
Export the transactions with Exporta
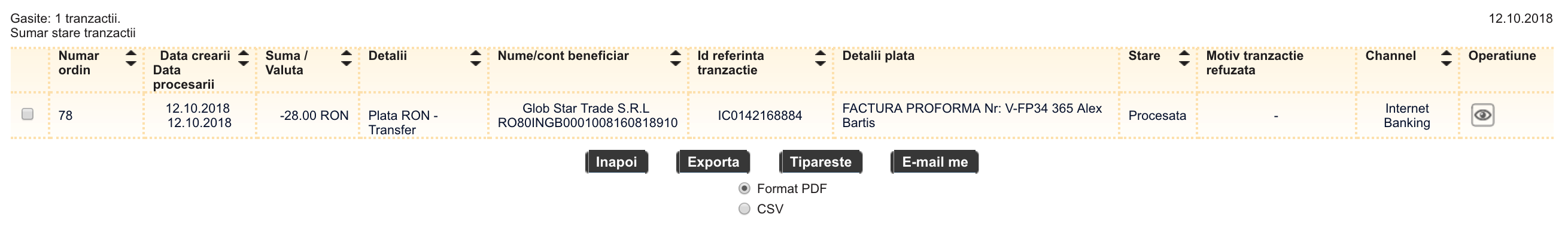pos(713,162)
